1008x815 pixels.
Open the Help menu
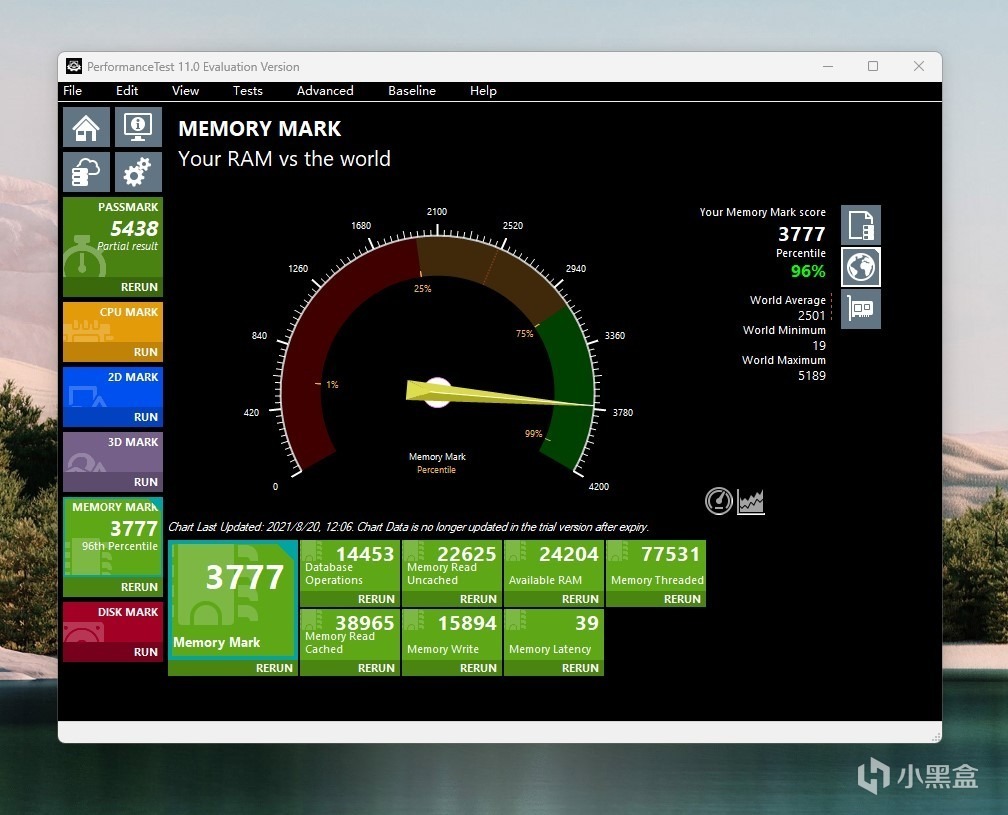click(483, 91)
